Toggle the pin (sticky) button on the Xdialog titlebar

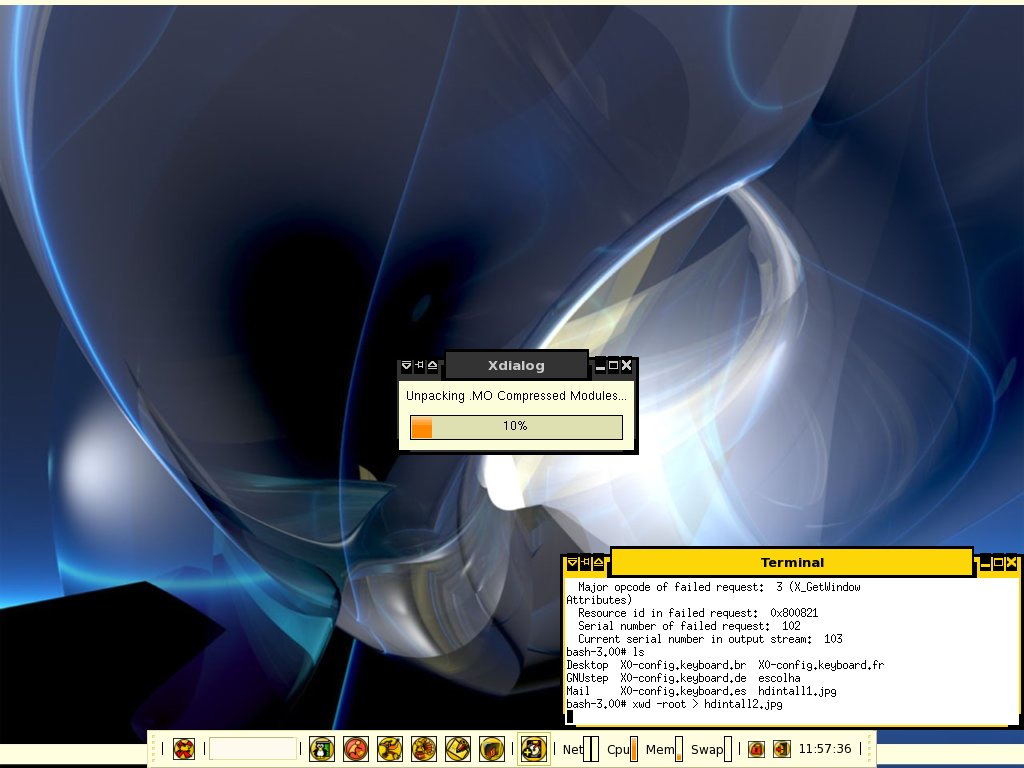(419, 365)
